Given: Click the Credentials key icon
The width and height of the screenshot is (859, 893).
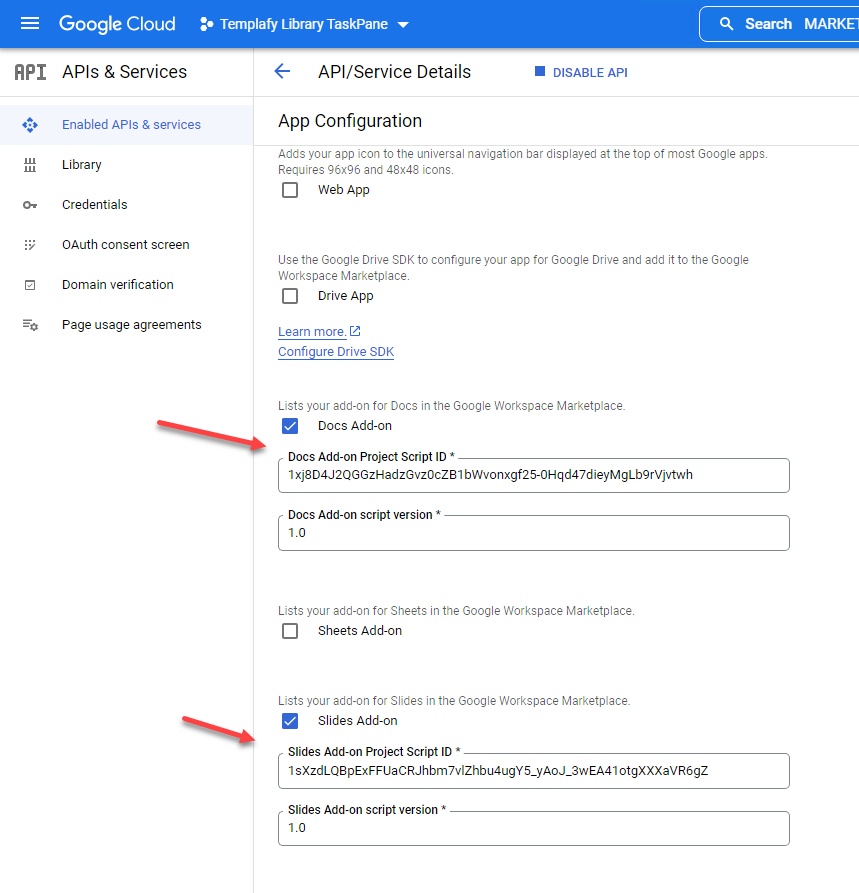Looking at the screenshot, I should pyautogui.click(x=30, y=205).
